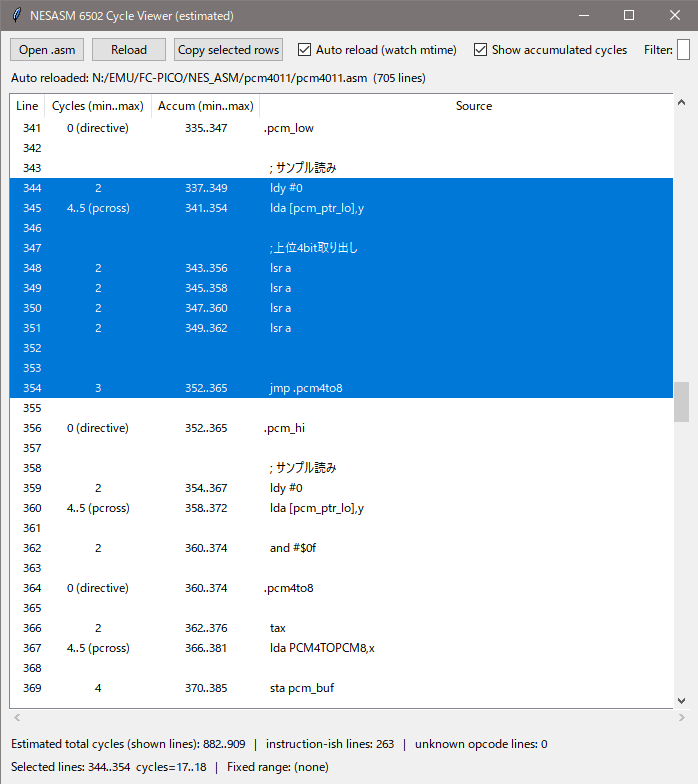Select row 360 lda [pcm_ptr_lo],y
The image size is (698, 784).
coord(342,508)
